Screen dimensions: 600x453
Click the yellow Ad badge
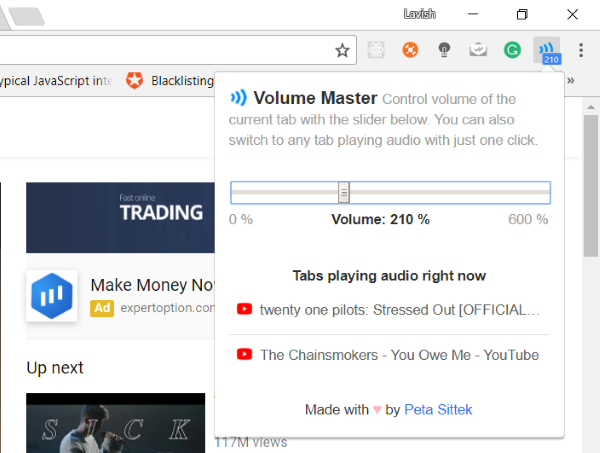click(102, 308)
